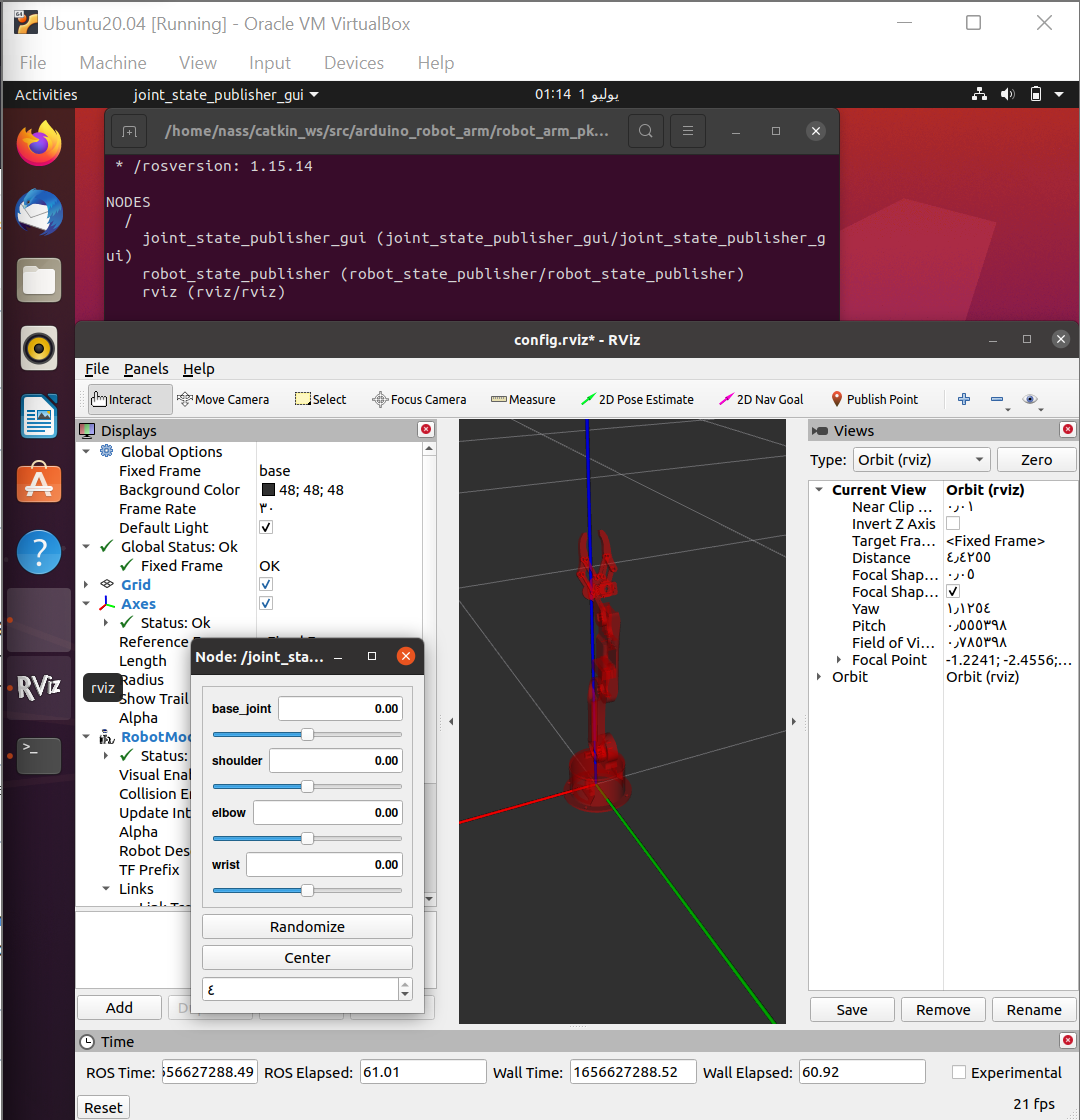The height and width of the screenshot is (1120, 1080).
Task: Disable the Grid display checkbox
Action: [x=266, y=584]
